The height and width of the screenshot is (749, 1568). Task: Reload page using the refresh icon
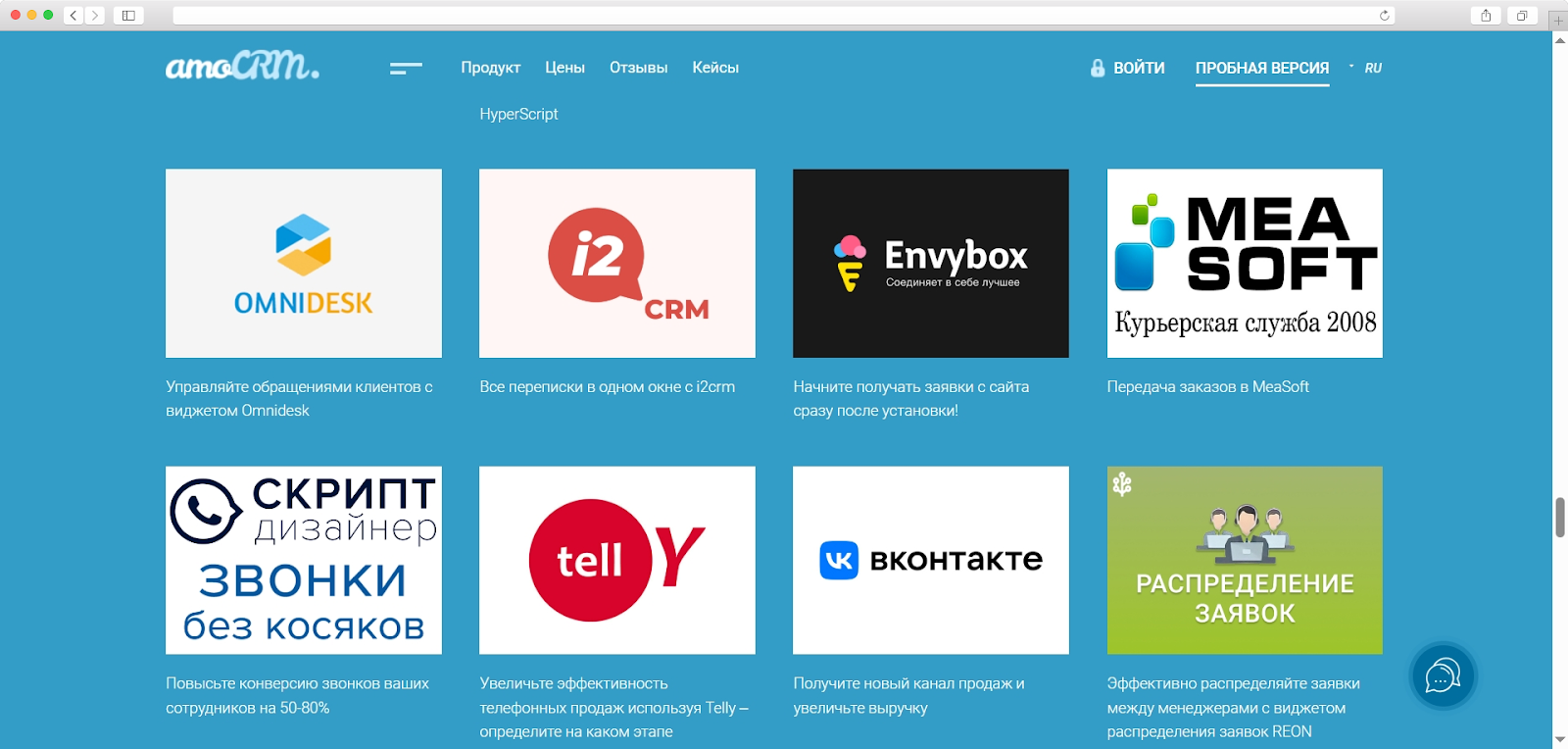1384,15
